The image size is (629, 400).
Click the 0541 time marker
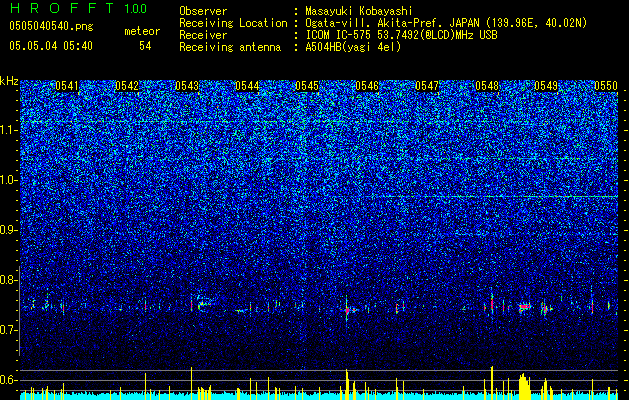(67, 86)
